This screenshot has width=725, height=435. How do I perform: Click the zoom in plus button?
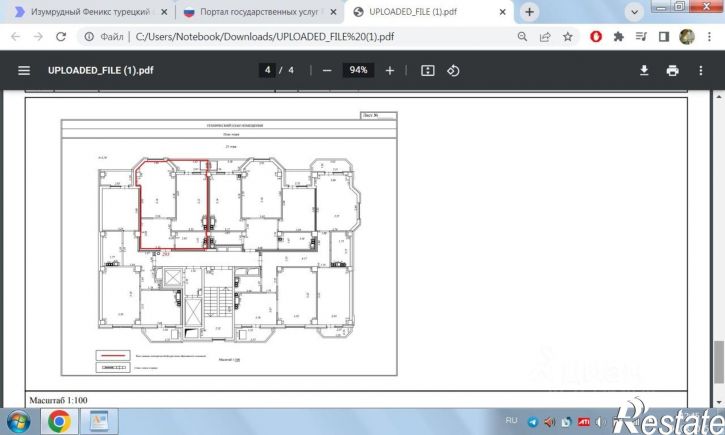tap(390, 71)
